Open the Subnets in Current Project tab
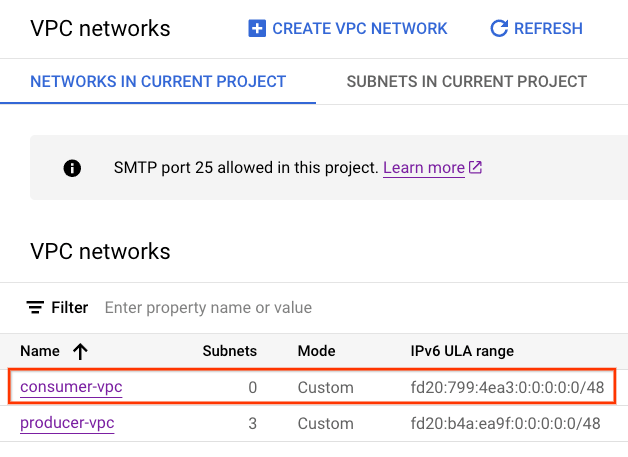The height and width of the screenshot is (457, 628). pyautogui.click(x=466, y=81)
